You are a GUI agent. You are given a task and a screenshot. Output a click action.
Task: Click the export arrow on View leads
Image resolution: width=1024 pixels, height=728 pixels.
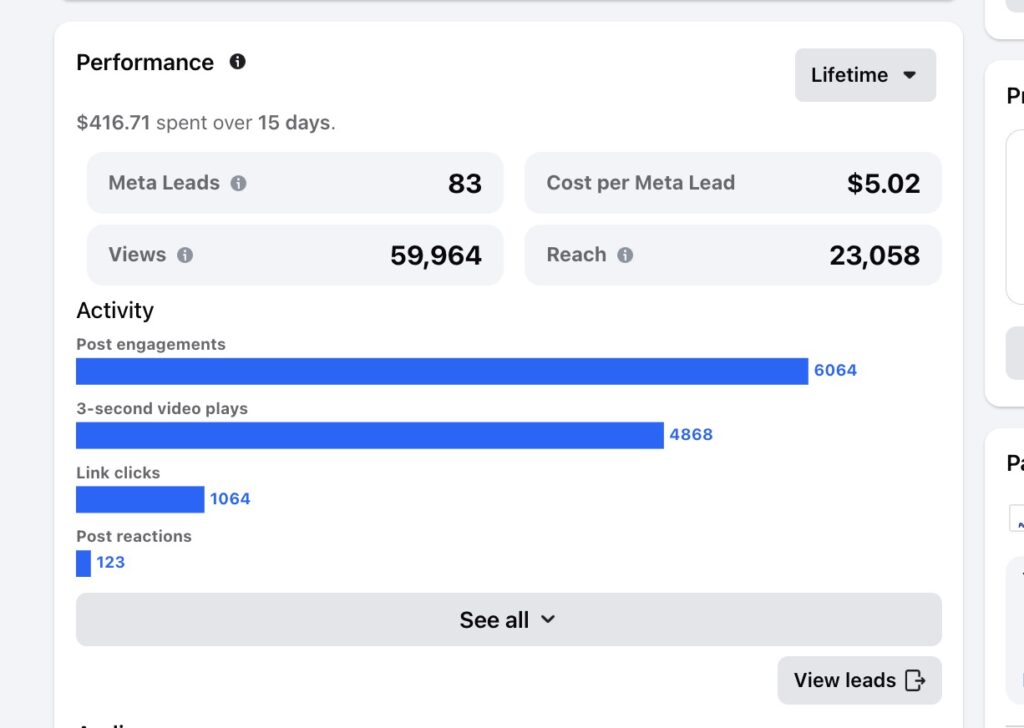[916, 680]
